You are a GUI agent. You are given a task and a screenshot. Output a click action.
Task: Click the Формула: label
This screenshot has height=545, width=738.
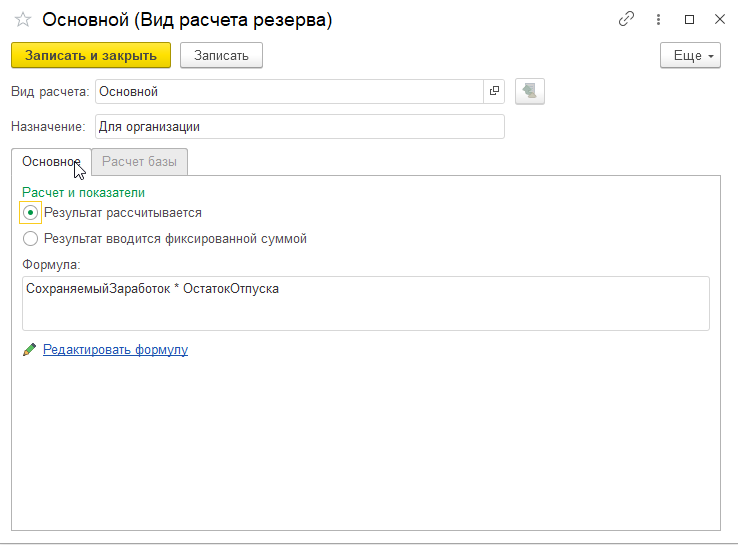[x=51, y=264]
